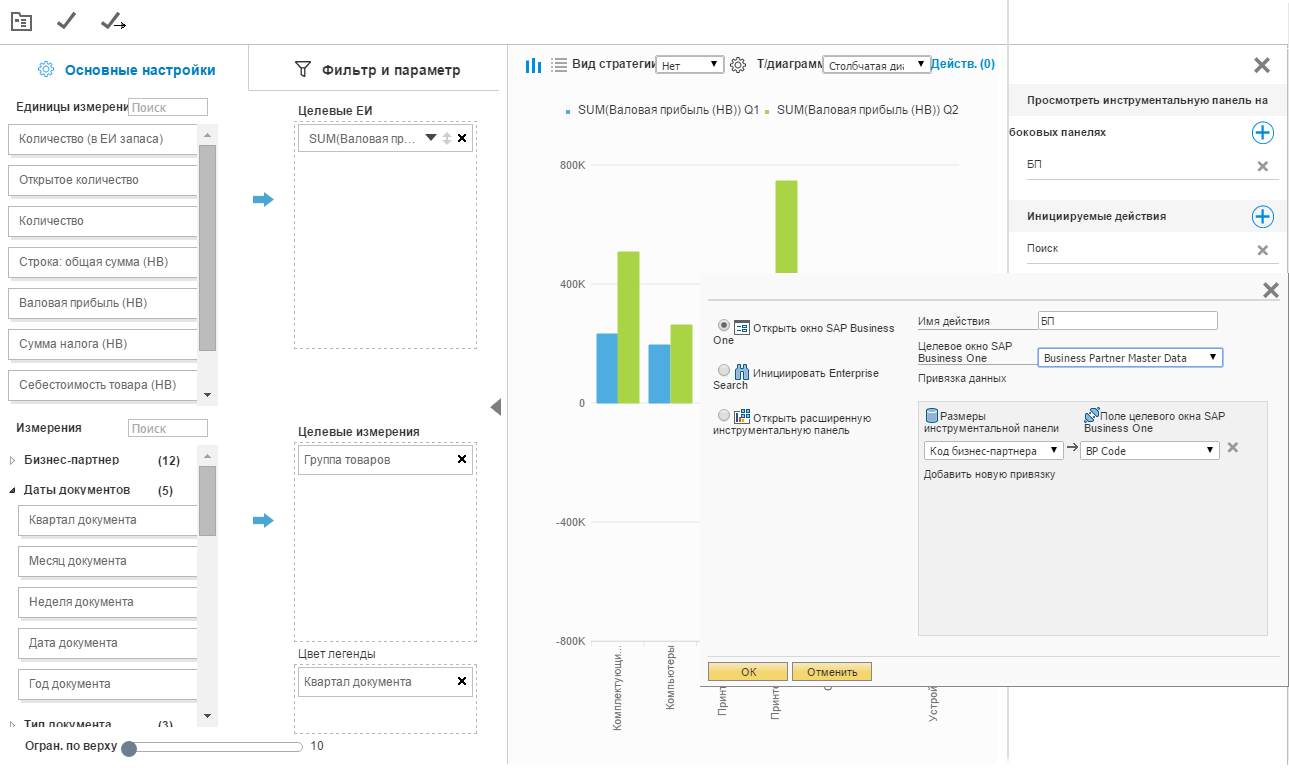Select Неделя документа dimension
Image resolution: width=1289 pixels, height=768 pixels.
click(107, 602)
